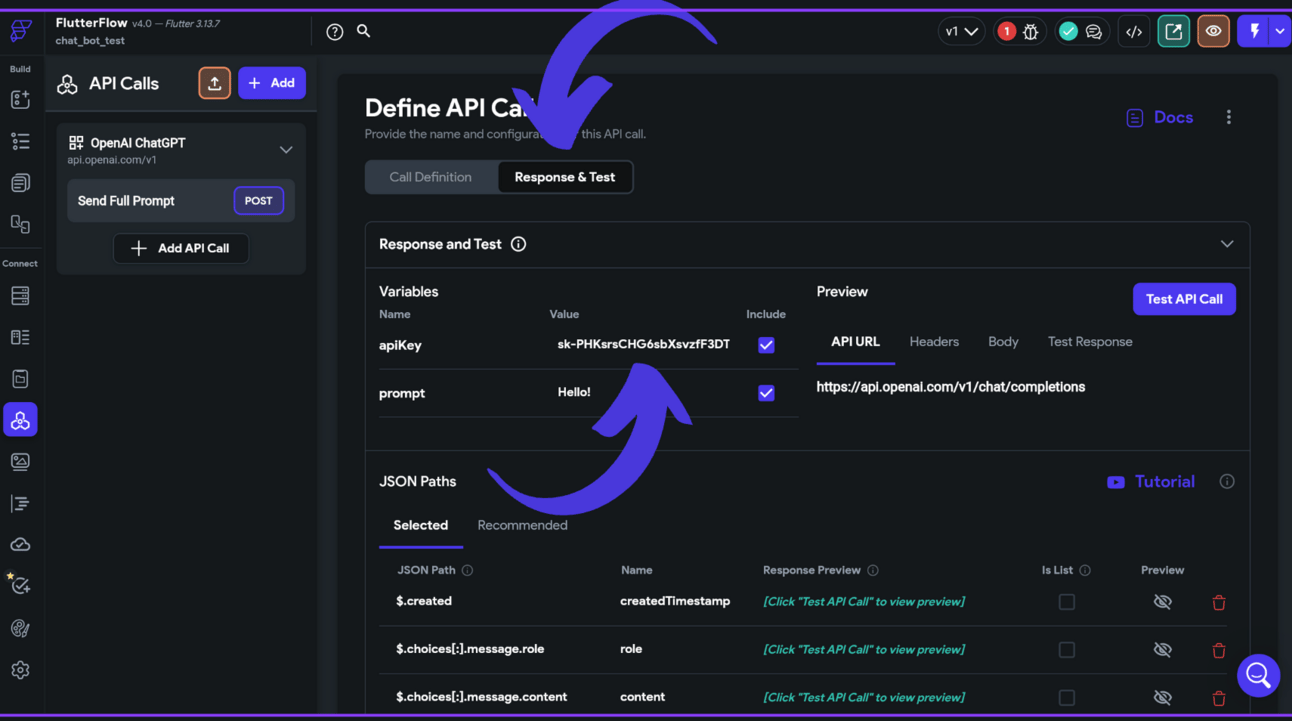Collapse the Response and Test section
Image resolution: width=1292 pixels, height=721 pixels.
pyautogui.click(x=1227, y=244)
